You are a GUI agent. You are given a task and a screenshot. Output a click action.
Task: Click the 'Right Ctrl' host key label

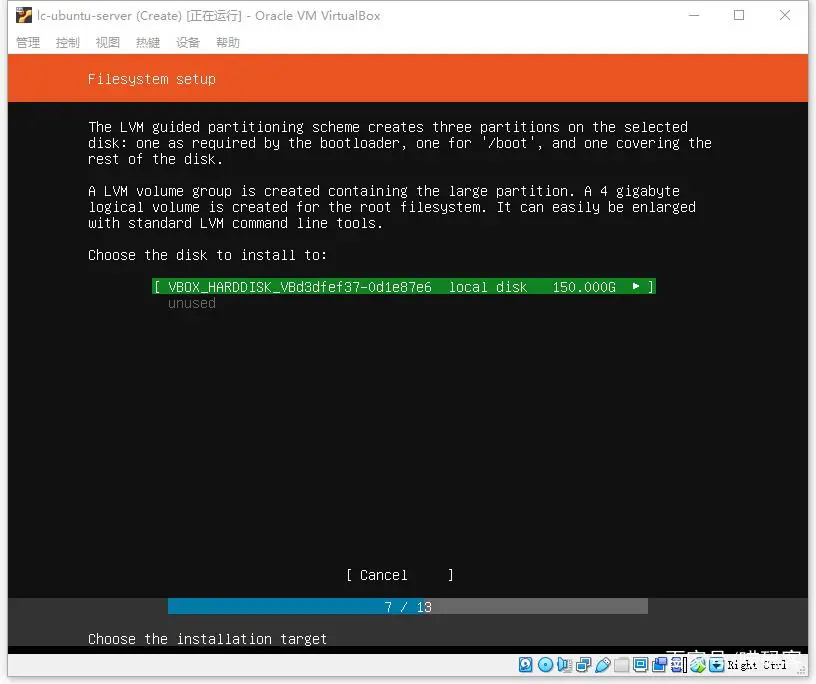757,665
